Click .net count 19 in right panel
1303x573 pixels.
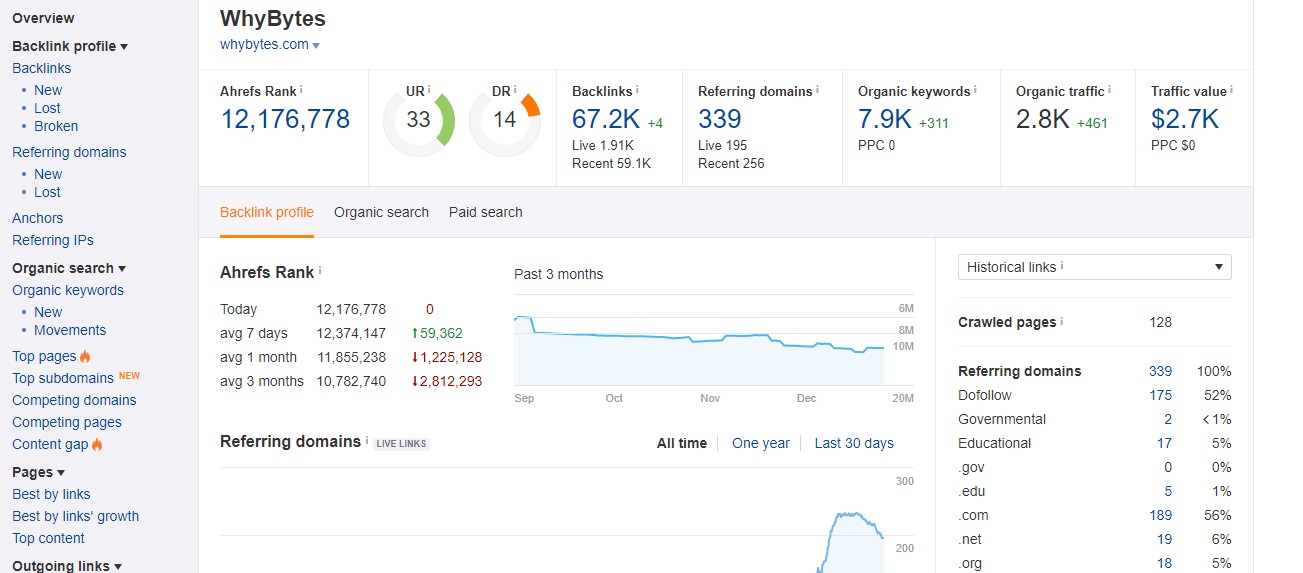pyautogui.click(x=1164, y=539)
